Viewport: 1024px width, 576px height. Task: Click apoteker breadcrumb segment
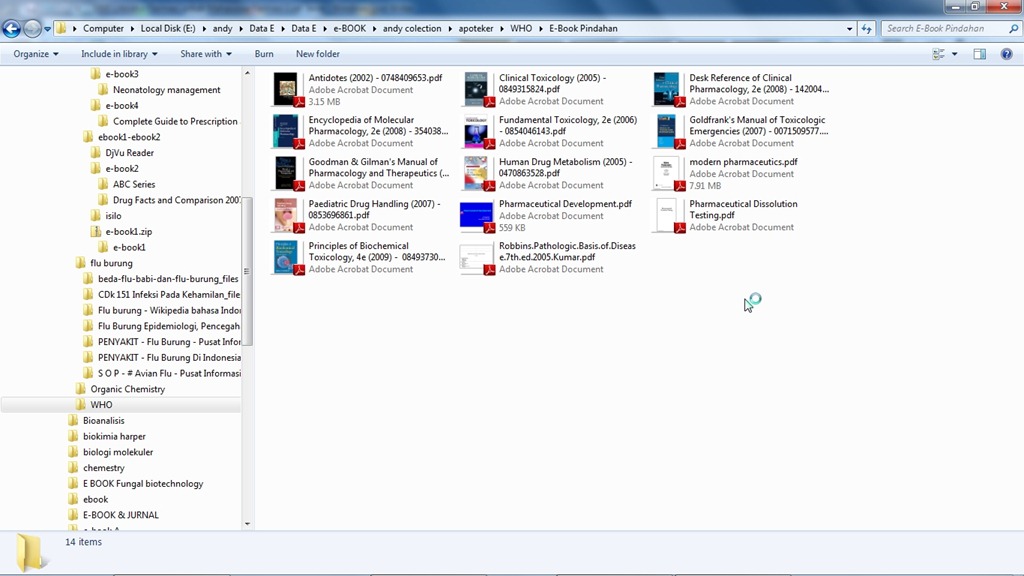(x=475, y=29)
